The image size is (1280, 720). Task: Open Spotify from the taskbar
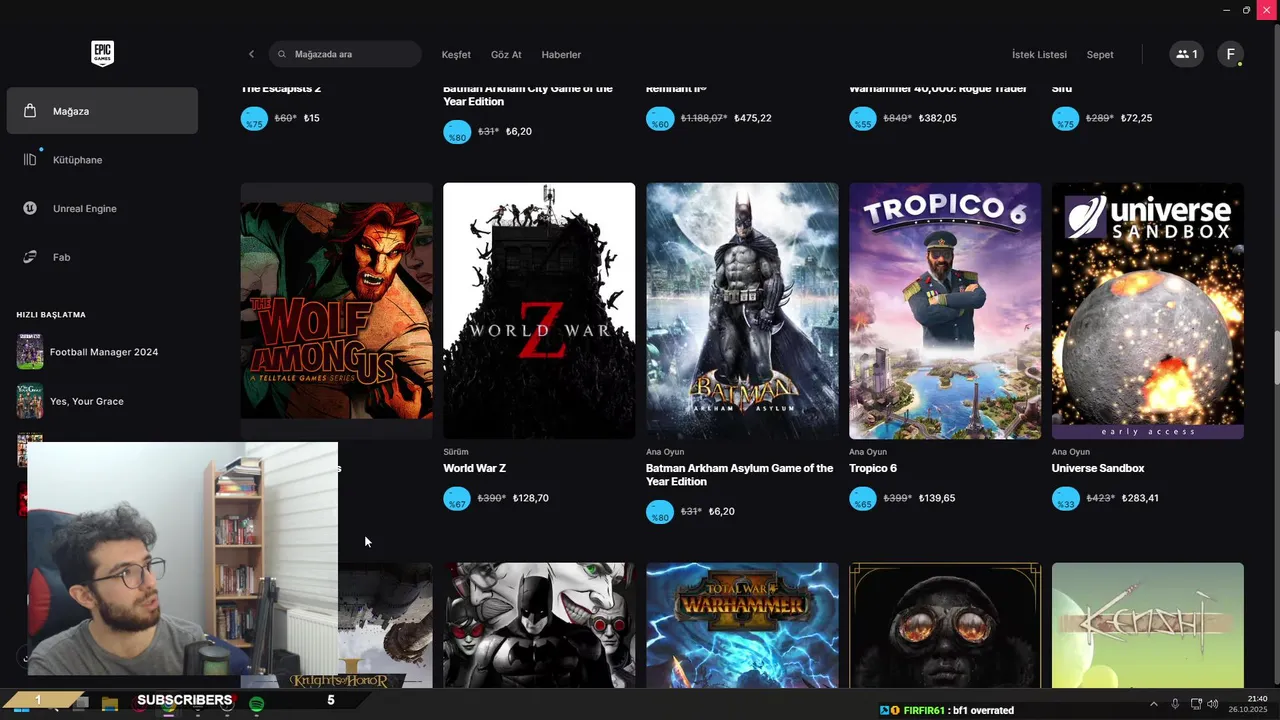tap(256, 704)
